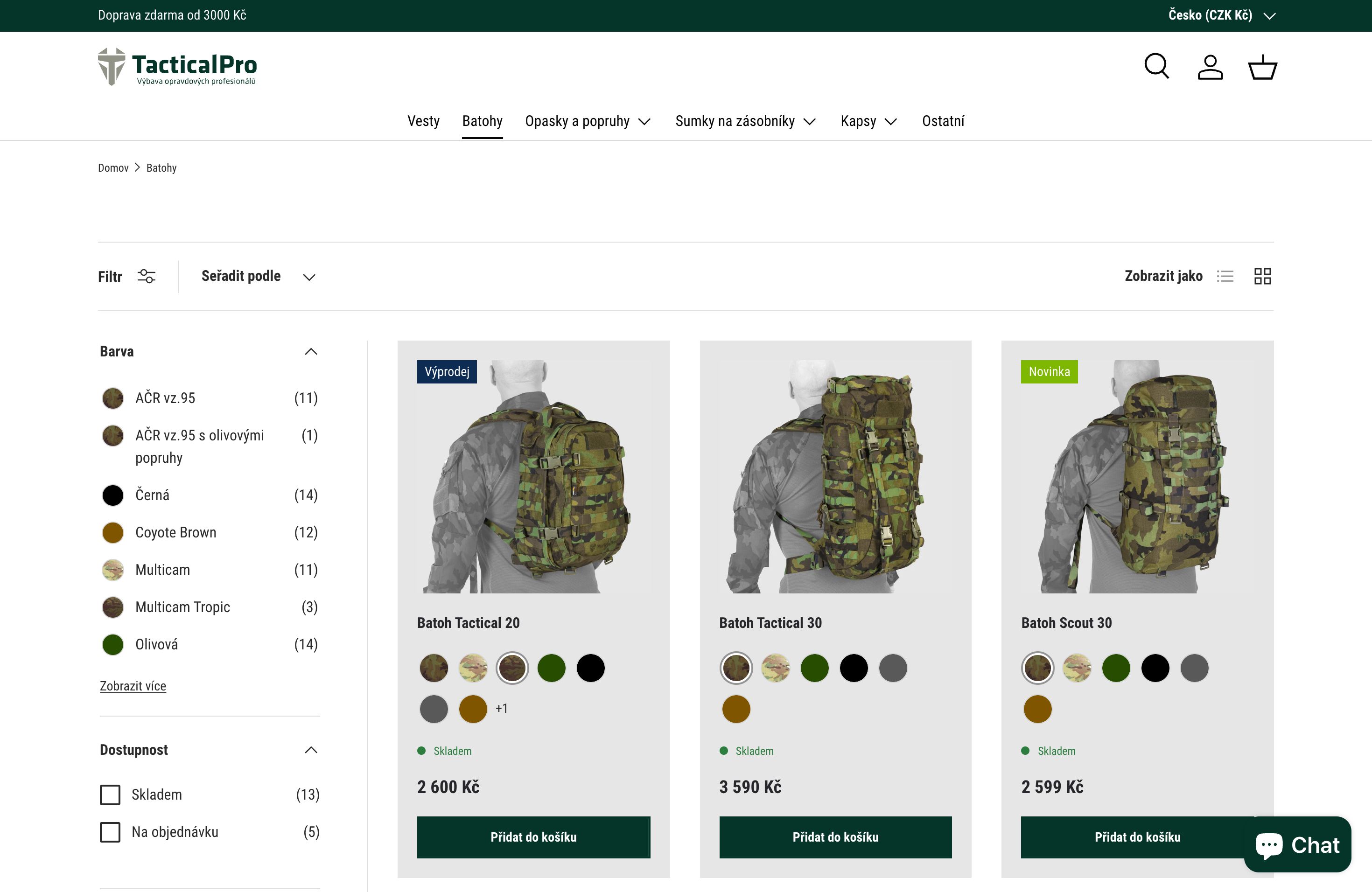Click the TacticalPro logo
This screenshot has width=1372, height=892.
click(177, 66)
